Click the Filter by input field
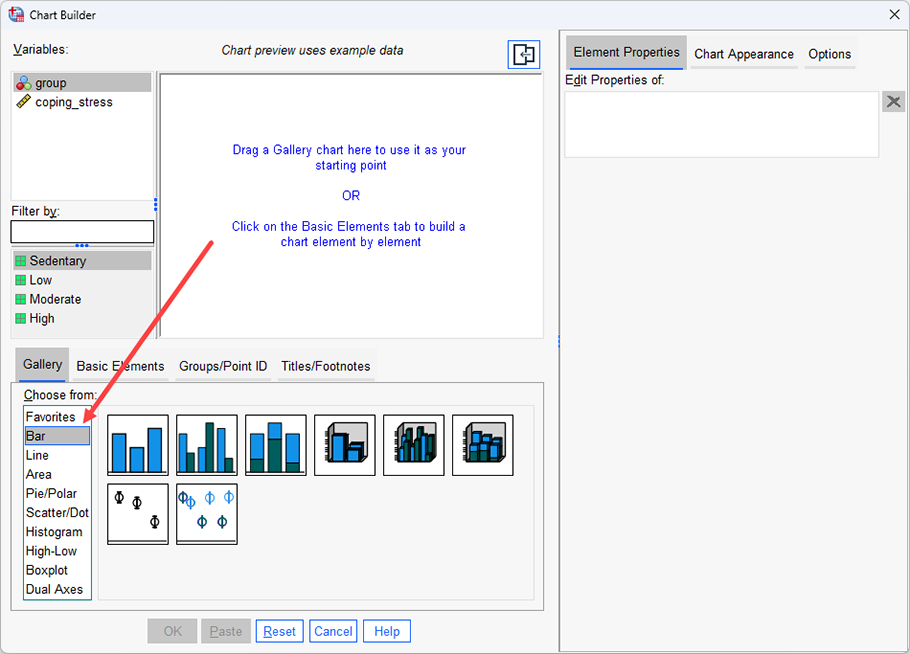The image size is (910, 654). pyautogui.click(x=82, y=232)
